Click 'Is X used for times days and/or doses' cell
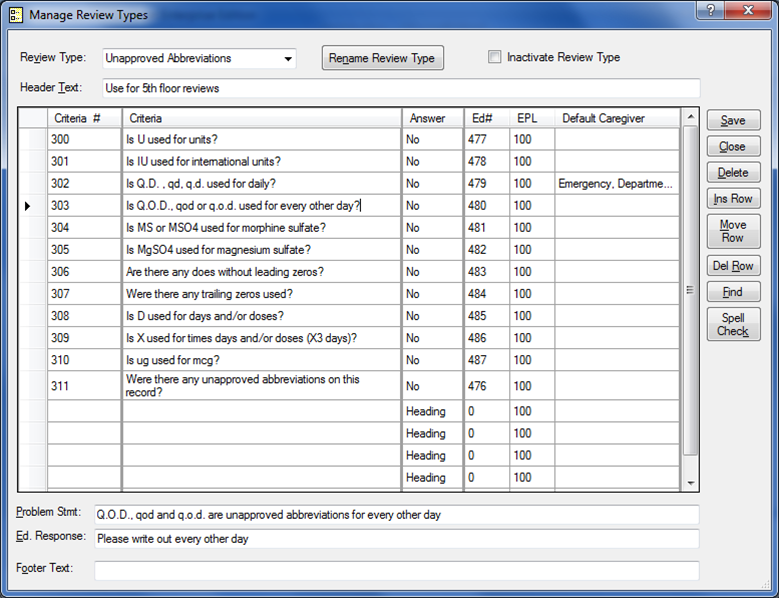 (x=261, y=338)
